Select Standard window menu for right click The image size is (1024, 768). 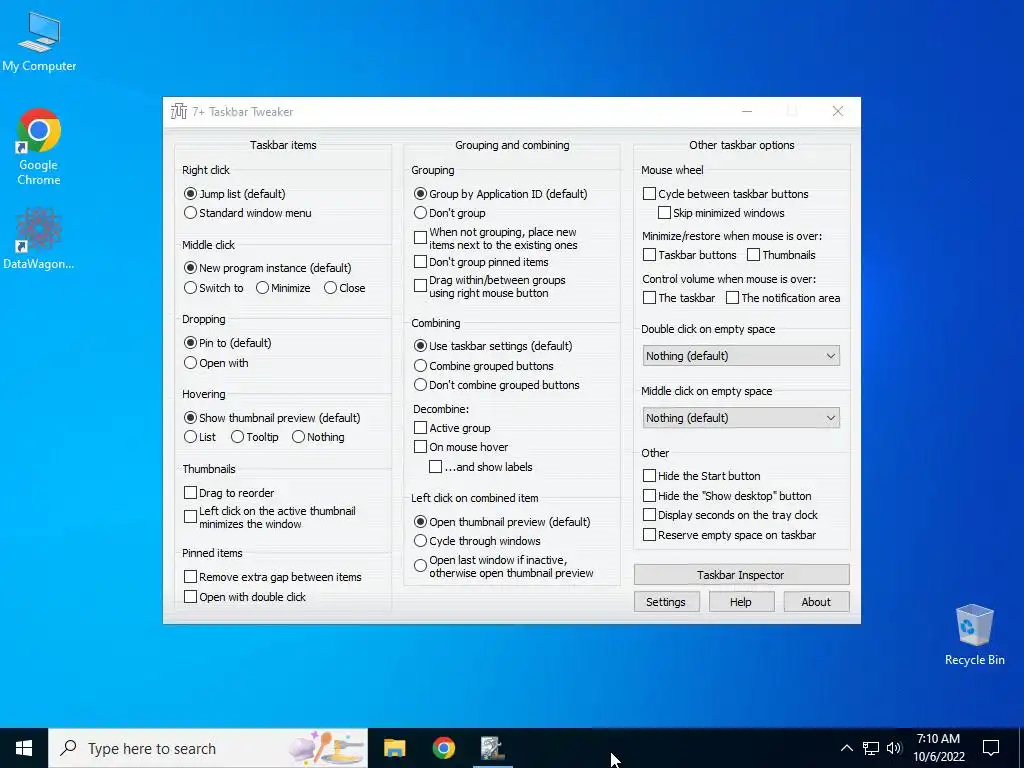click(x=248, y=213)
